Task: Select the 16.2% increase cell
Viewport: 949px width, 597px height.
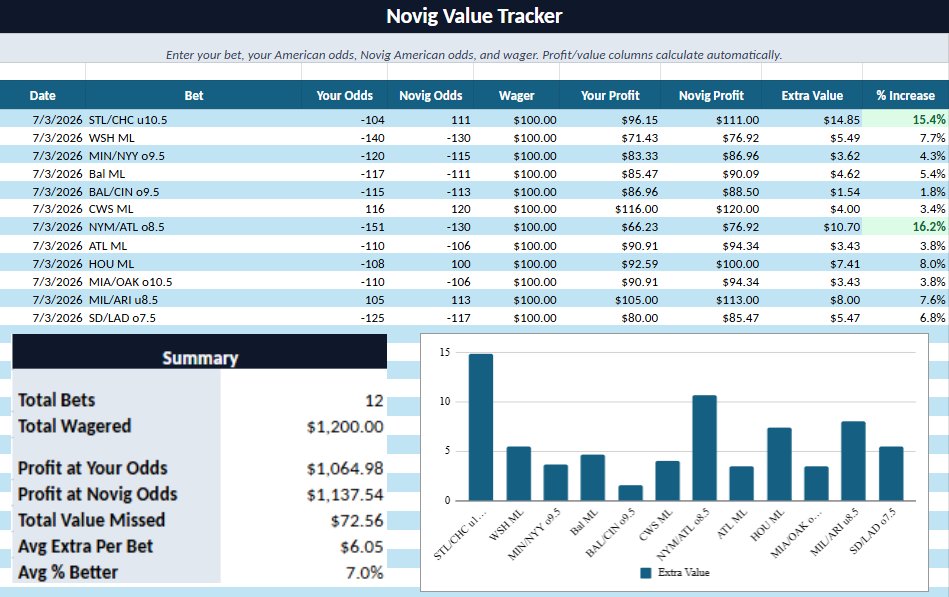Action: (x=905, y=227)
